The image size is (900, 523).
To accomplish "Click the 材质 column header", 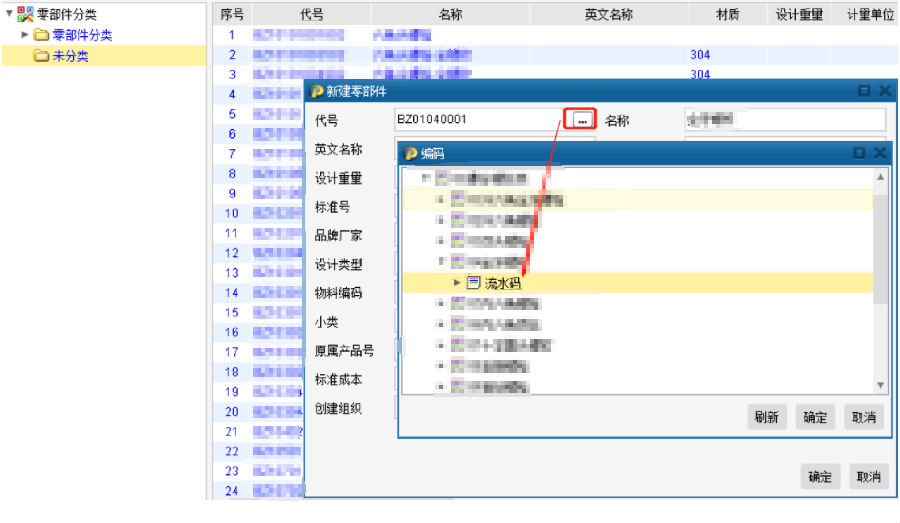I will [x=727, y=14].
